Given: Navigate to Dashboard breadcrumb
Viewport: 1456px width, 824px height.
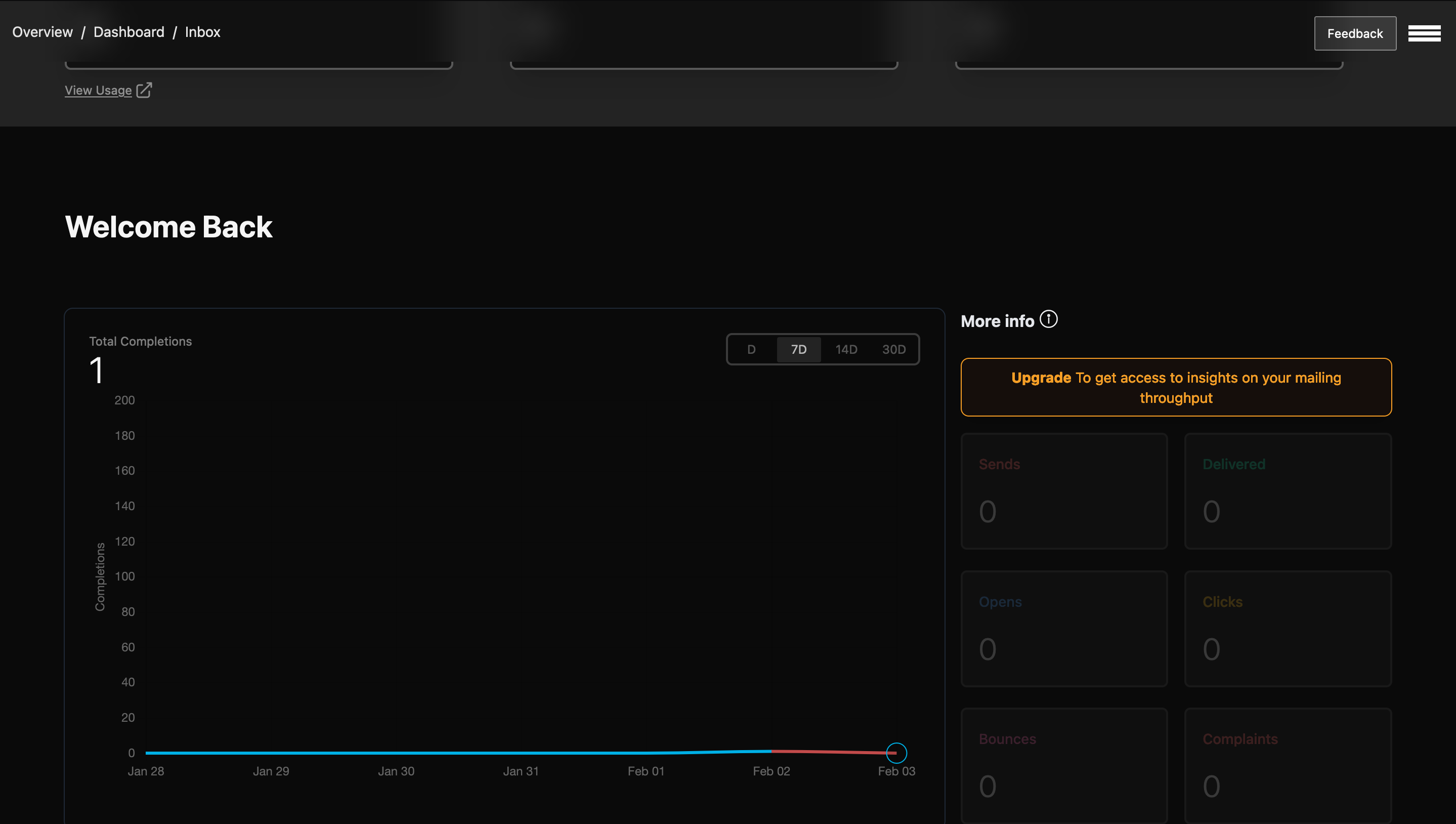Looking at the screenshot, I should pos(129,32).
